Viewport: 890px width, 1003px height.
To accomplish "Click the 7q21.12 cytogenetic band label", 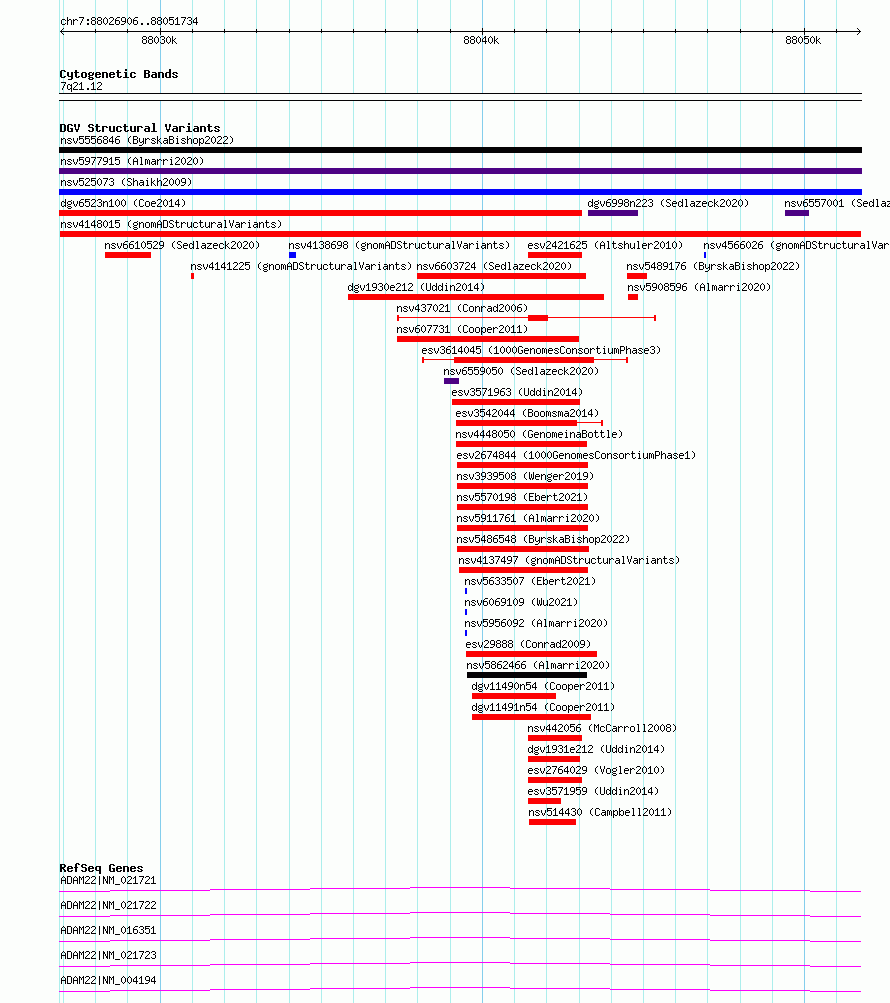I will [x=81, y=87].
